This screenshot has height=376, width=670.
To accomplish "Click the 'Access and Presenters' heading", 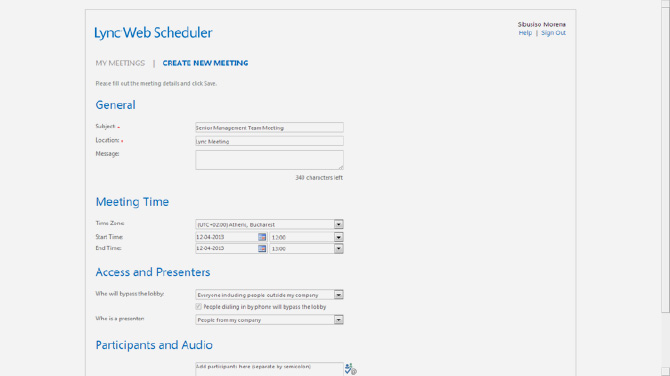I will point(153,272).
